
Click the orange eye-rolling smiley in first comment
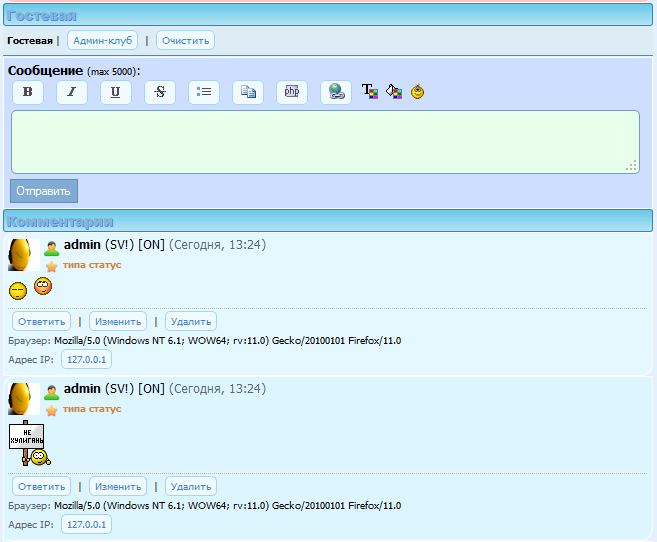(43, 286)
